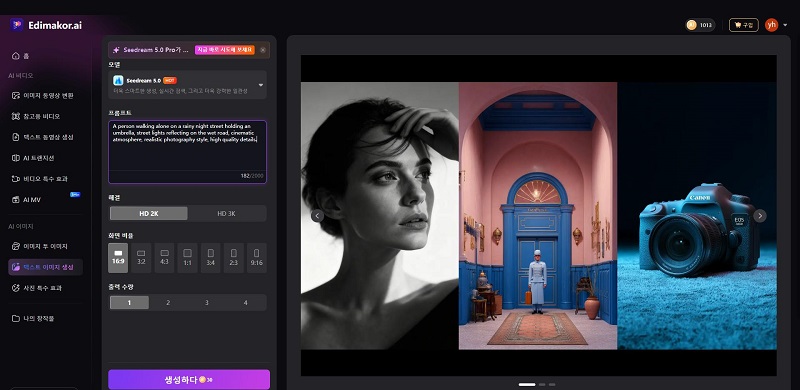This screenshot has height=390, width=800.
Task: Set output quantity to 4
Action: (245, 303)
